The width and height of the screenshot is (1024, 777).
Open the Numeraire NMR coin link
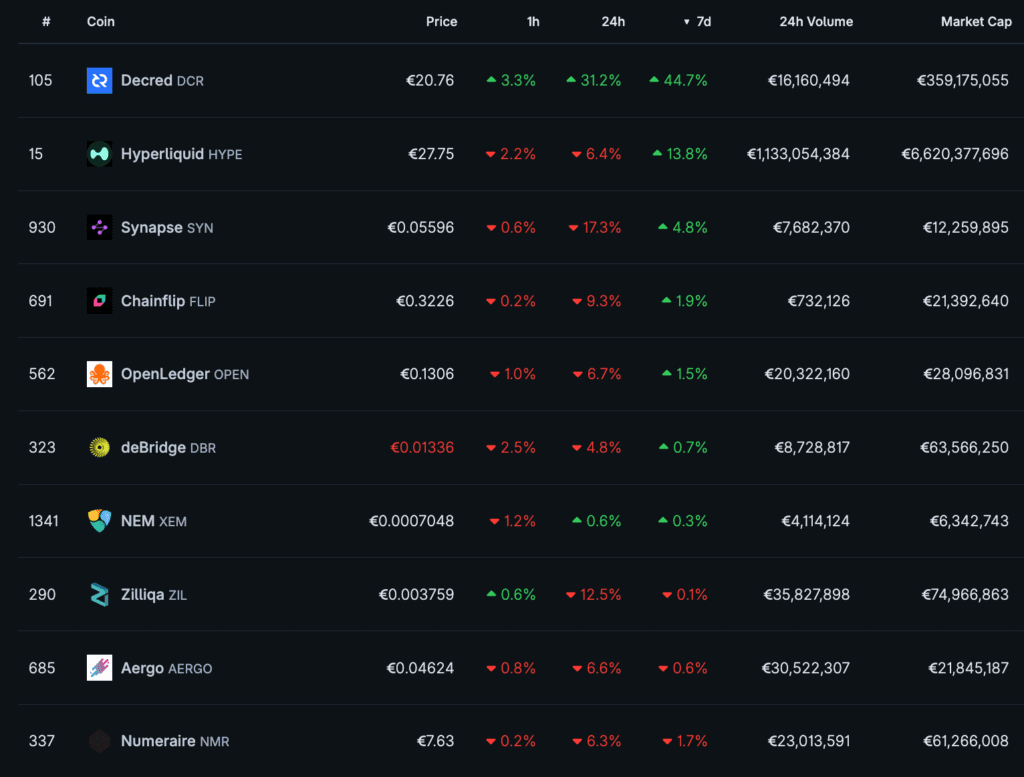[x=175, y=741]
